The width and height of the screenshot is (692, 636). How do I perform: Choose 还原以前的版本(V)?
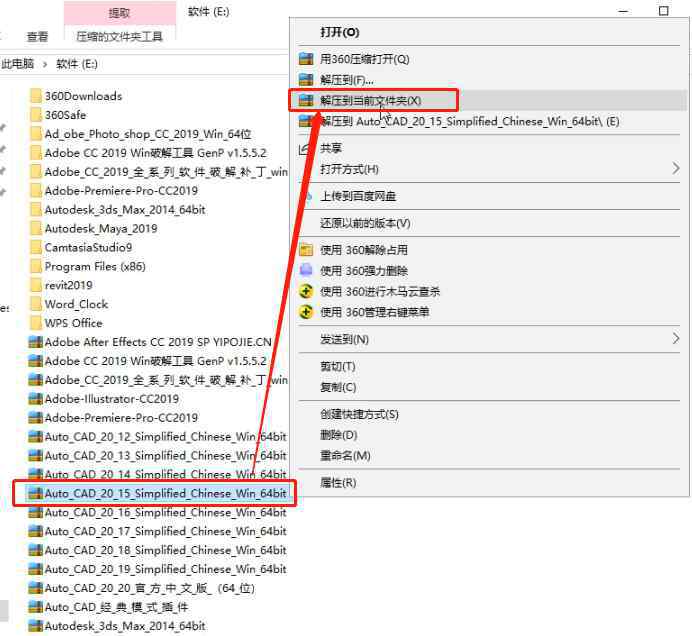tap(365, 223)
